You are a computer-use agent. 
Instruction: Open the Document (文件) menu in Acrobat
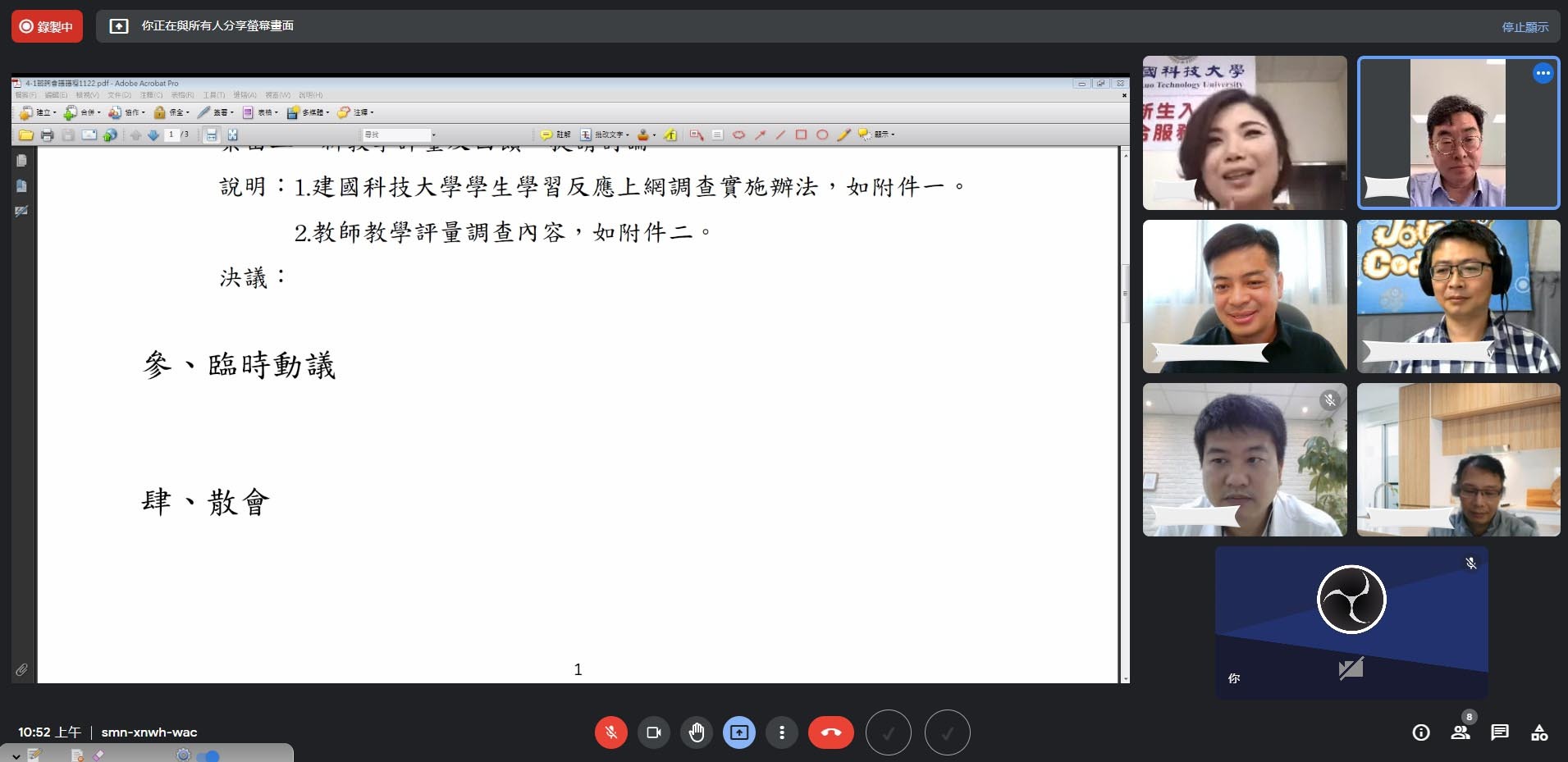[119, 95]
